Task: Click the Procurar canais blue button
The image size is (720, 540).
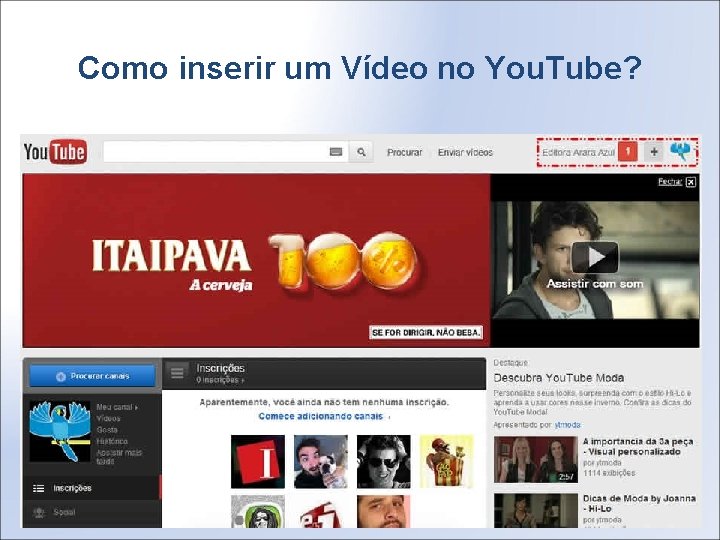Action: [92, 376]
